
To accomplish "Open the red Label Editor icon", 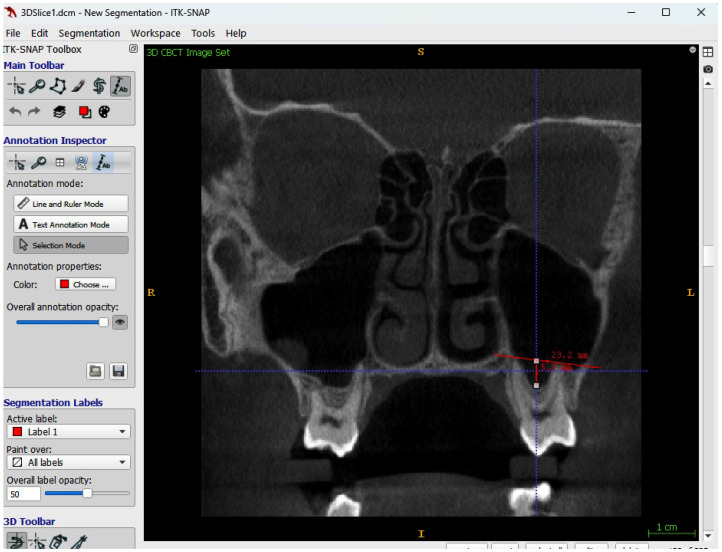I will pos(85,112).
